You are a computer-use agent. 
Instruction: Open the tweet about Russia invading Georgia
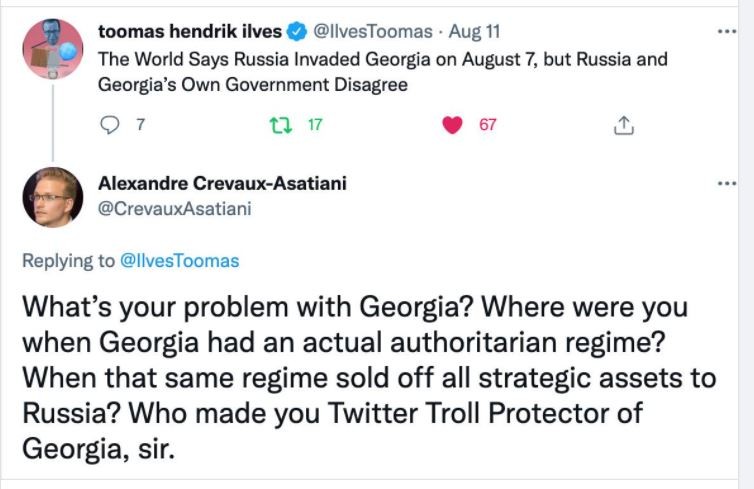(380, 71)
